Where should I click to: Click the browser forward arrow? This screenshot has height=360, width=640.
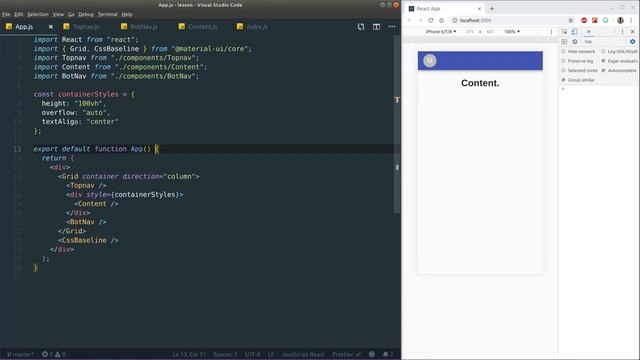tap(420, 20)
